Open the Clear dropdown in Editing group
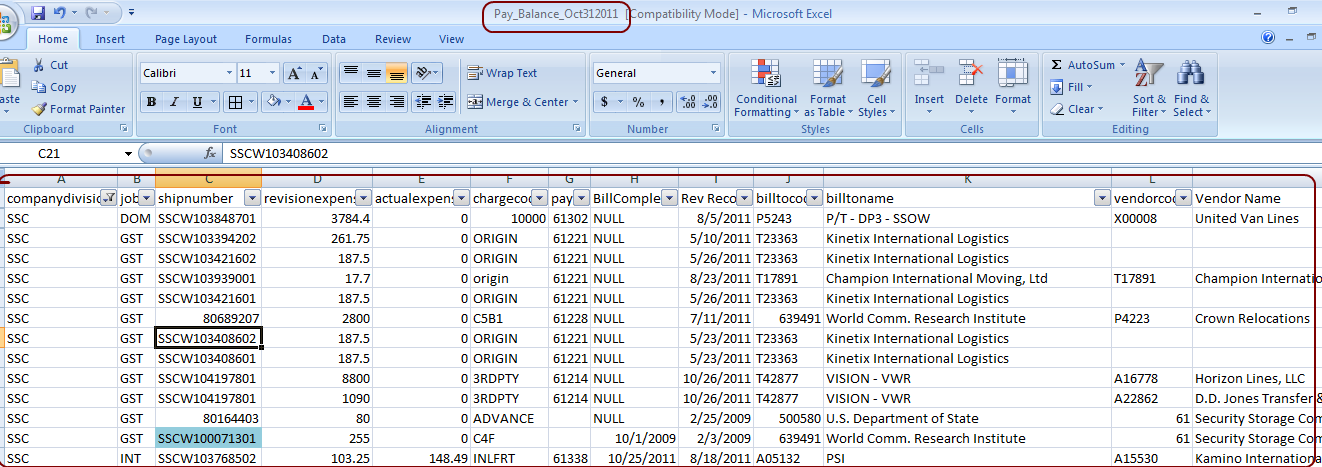 pyautogui.click(x=1076, y=109)
